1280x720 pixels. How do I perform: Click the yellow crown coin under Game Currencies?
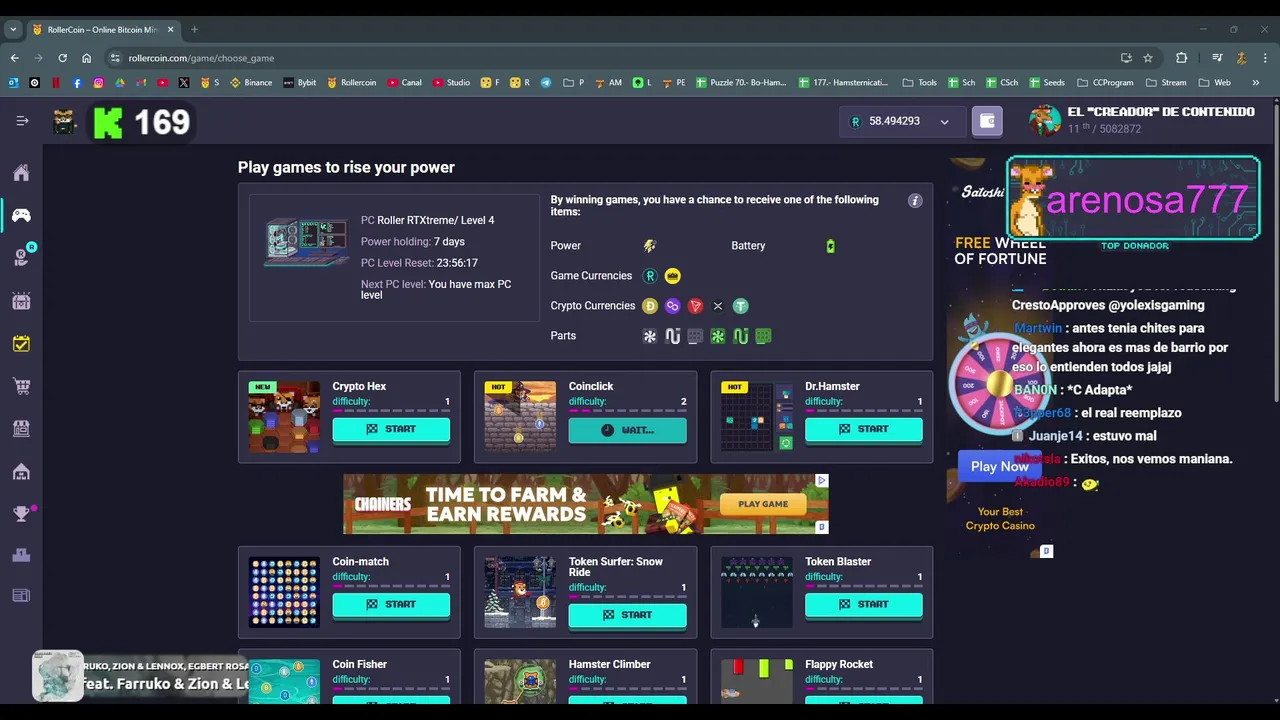point(672,276)
